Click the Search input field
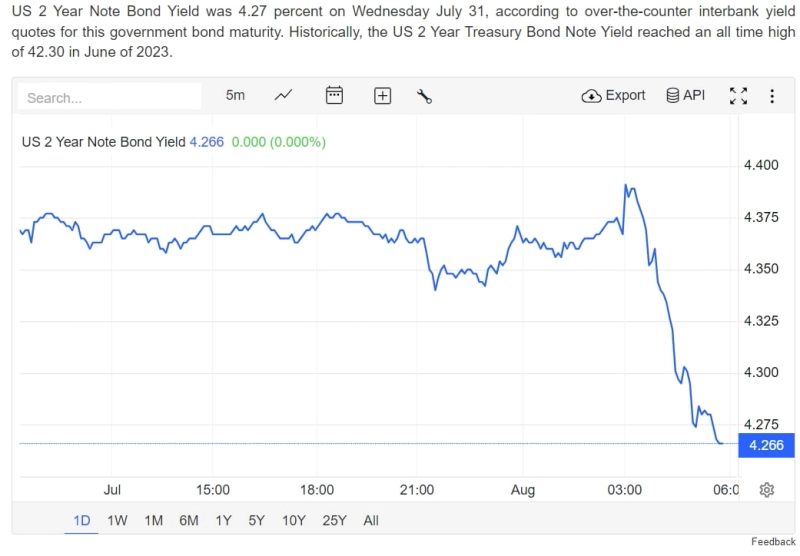This screenshot has width=800, height=556. point(110,97)
